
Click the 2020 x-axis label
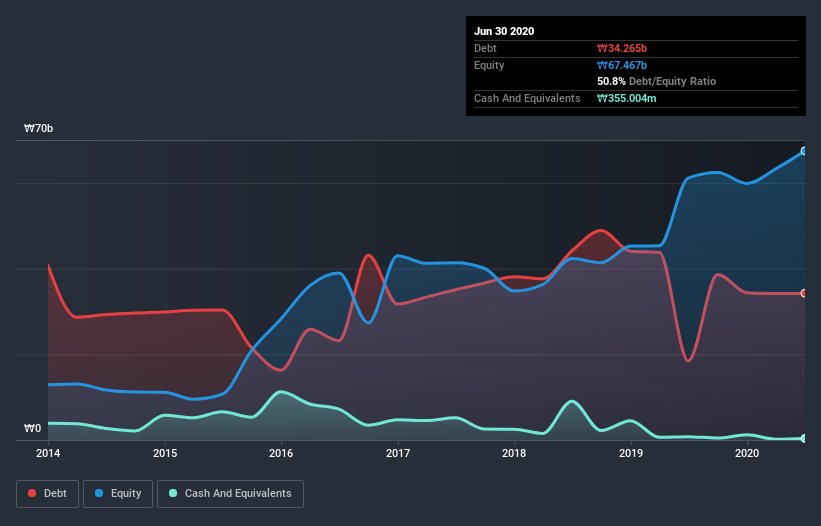click(747, 453)
